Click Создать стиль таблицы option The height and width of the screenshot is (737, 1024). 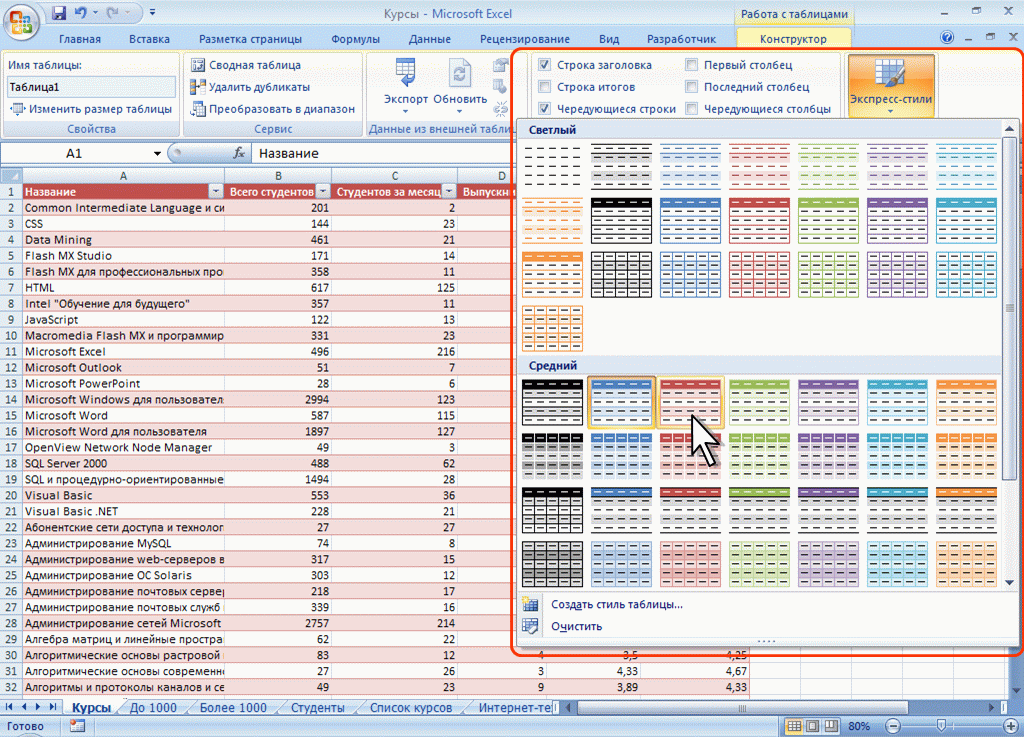tap(616, 604)
